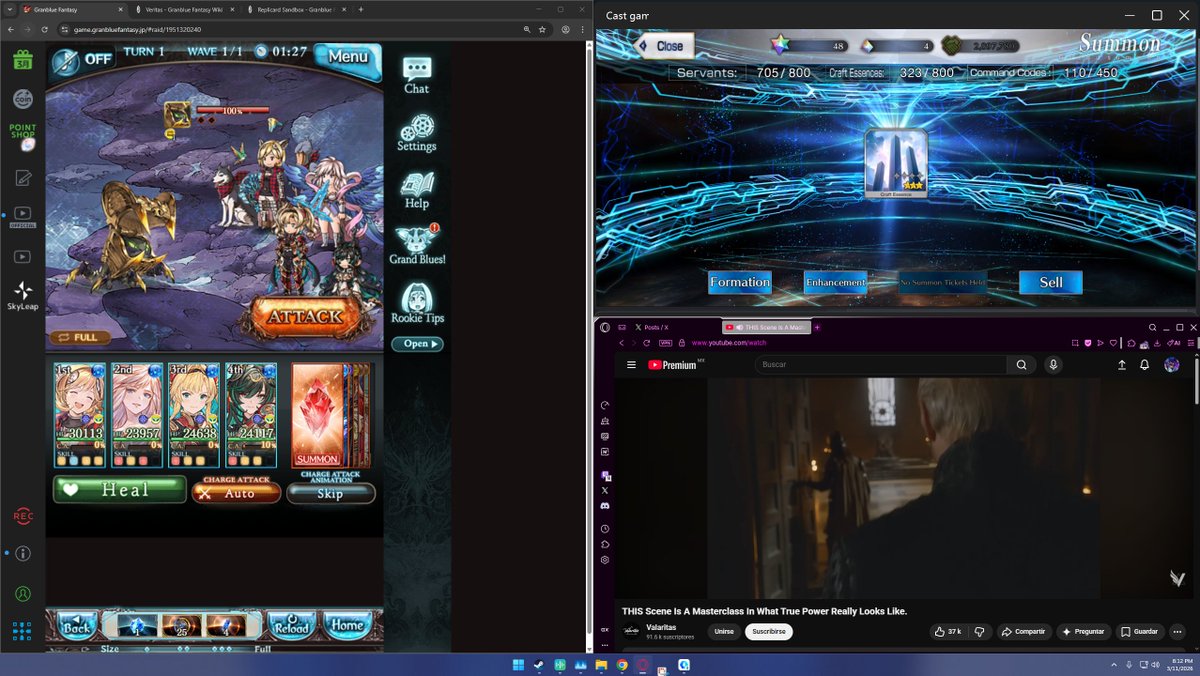The height and width of the screenshot is (676, 1200).
Task: Click the Discord icon in Opera sidebar
Action: (606, 506)
